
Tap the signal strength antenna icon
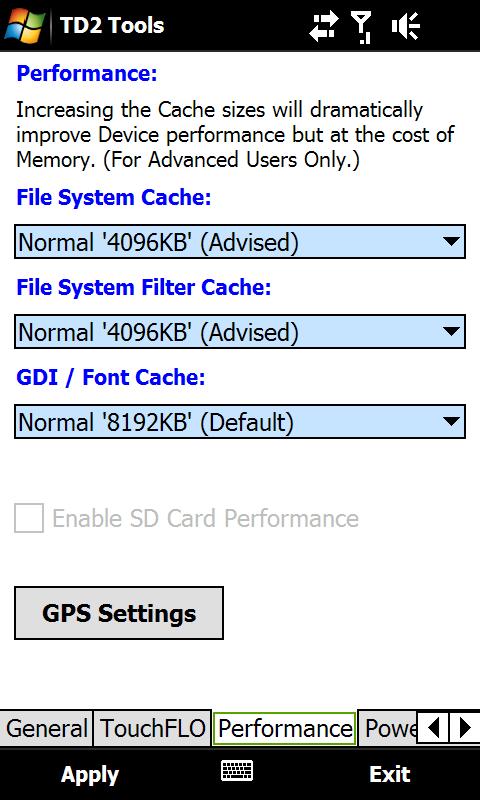point(363,26)
